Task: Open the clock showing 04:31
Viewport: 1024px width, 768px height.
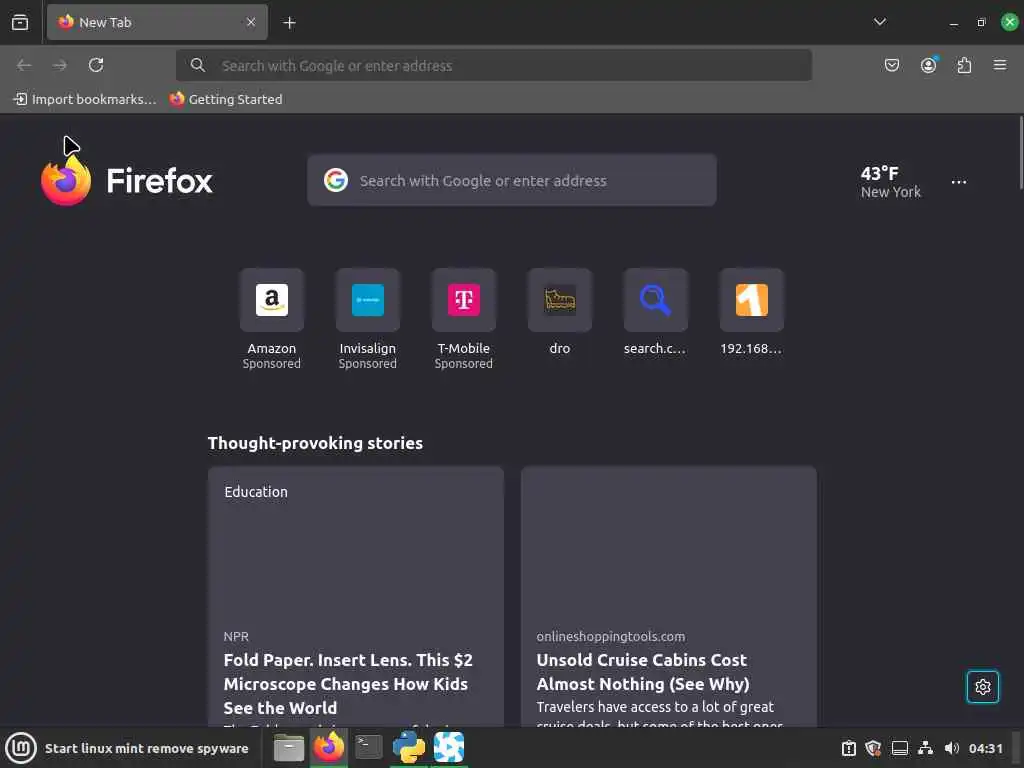Action: [985, 748]
